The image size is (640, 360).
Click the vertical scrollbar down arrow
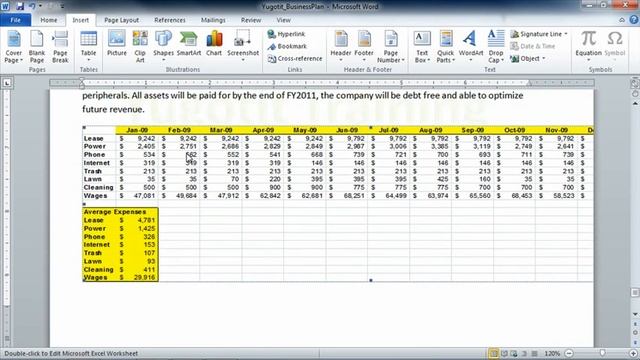pos(635,314)
